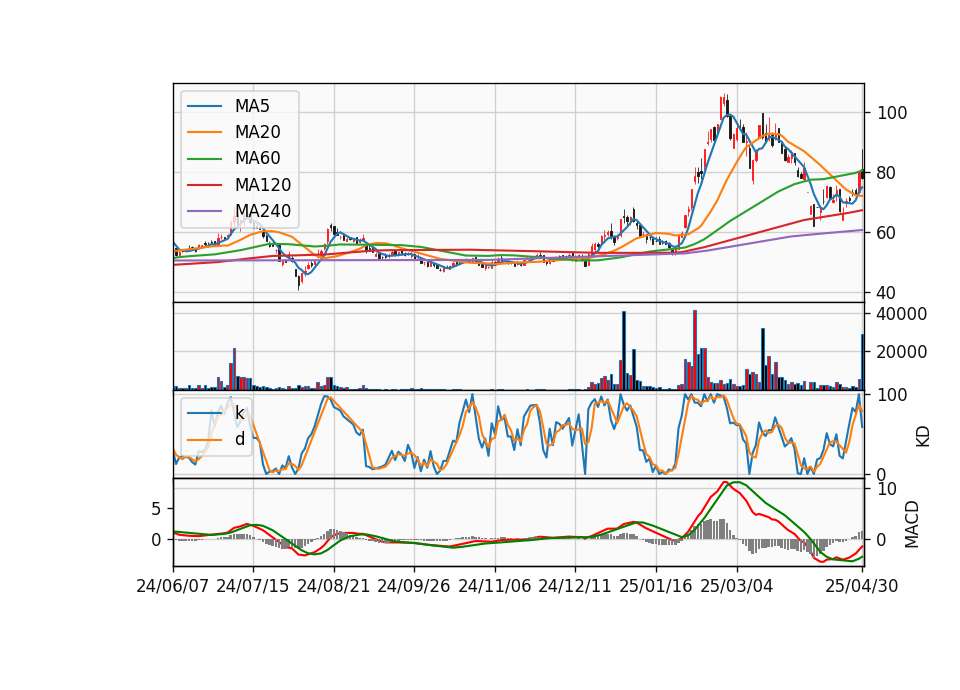Click the 24/08/21 date tick label
This screenshot has width=960, height=690.
click(x=334, y=587)
